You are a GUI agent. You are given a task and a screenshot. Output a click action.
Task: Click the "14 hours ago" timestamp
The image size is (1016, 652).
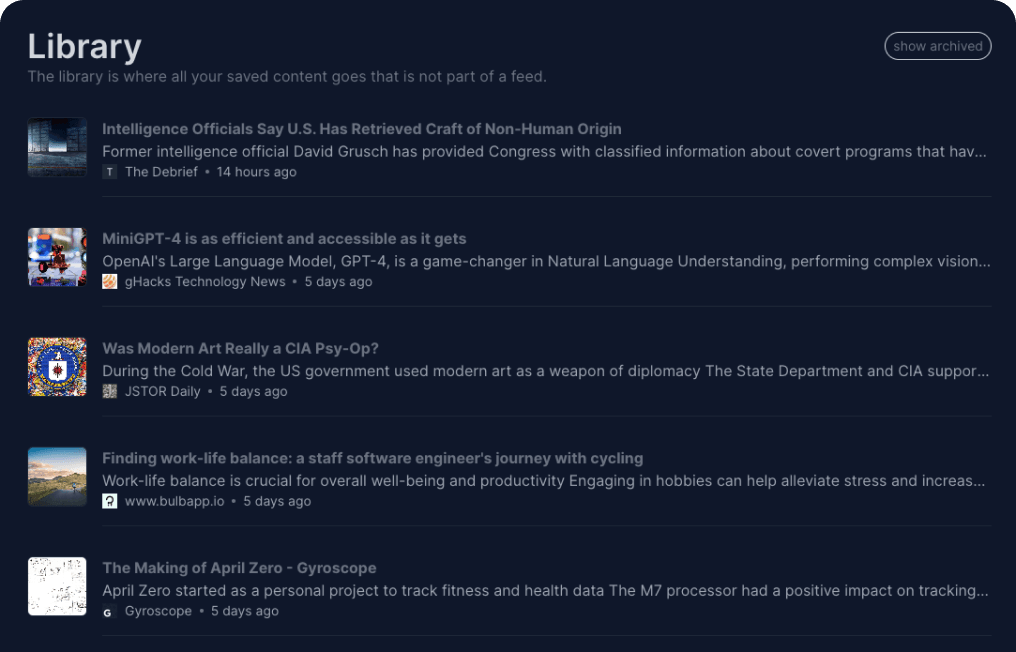coord(257,172)
